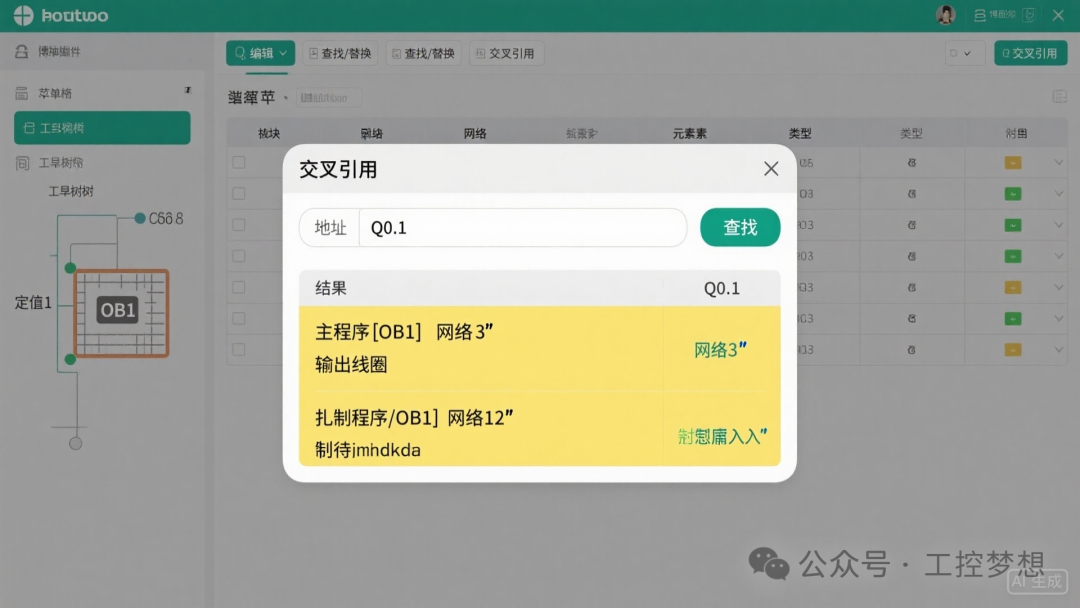Click the 网络3 link in results

[720, 350]
